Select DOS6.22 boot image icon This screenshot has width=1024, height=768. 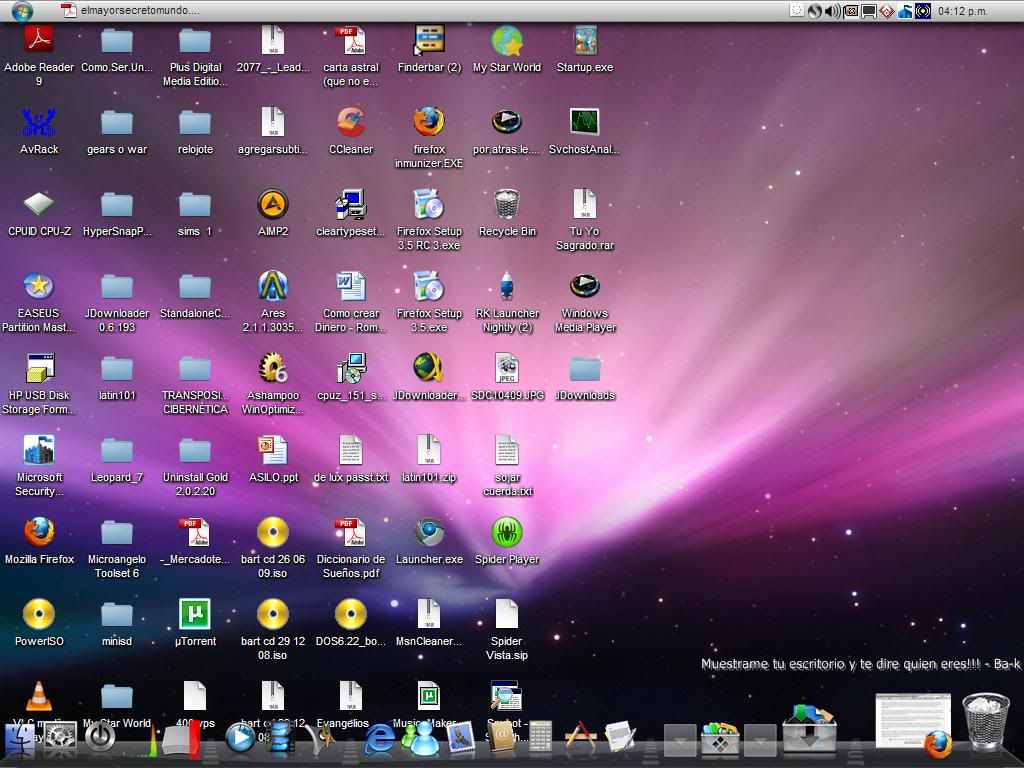[351, 614]
